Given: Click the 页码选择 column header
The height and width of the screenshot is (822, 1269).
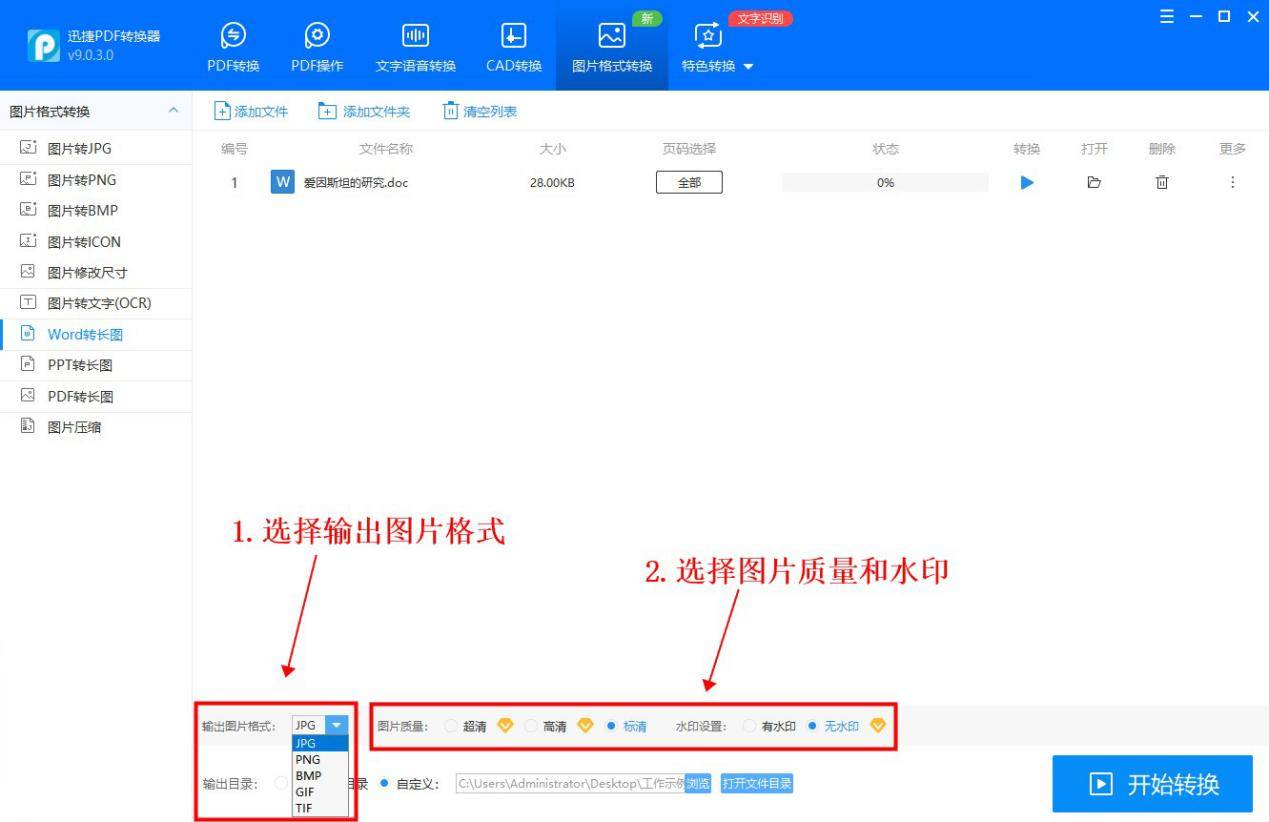Looking at the screenshot, I should pyautogui.click(x=689, y=149).
